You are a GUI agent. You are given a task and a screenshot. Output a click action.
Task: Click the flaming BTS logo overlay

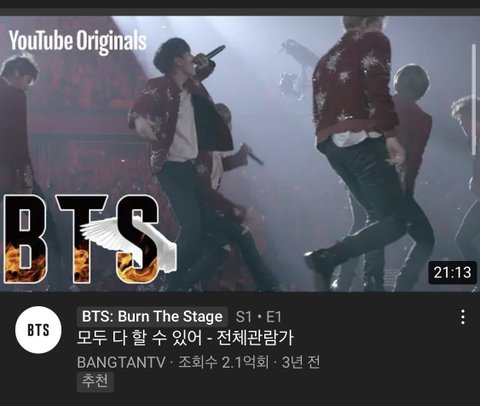89,239
